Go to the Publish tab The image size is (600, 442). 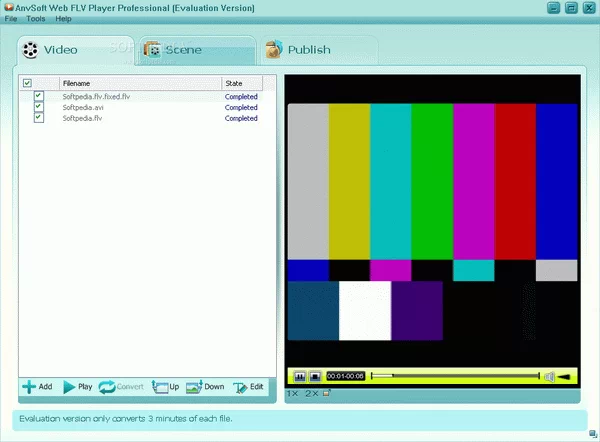[319, 50]
